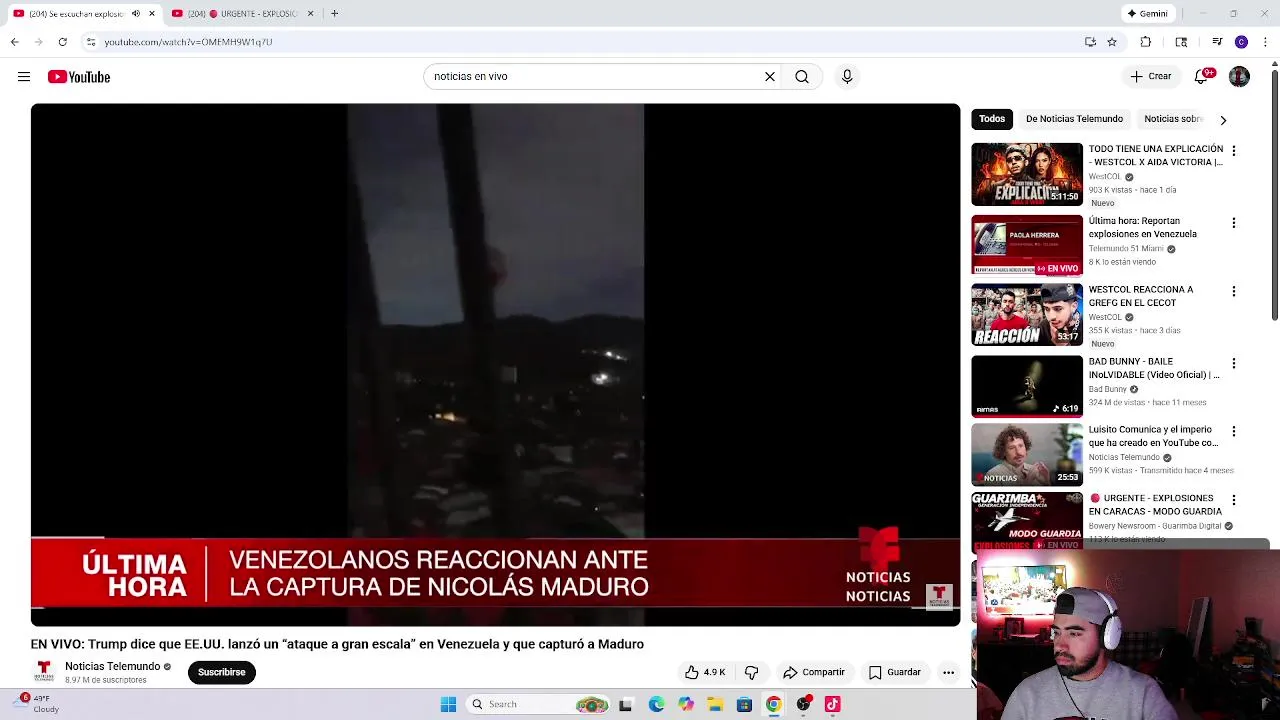Click in the 'noticias en vivo' search field
The width and height of the screenshot is (1280, 720).
[x=595, y=77]
